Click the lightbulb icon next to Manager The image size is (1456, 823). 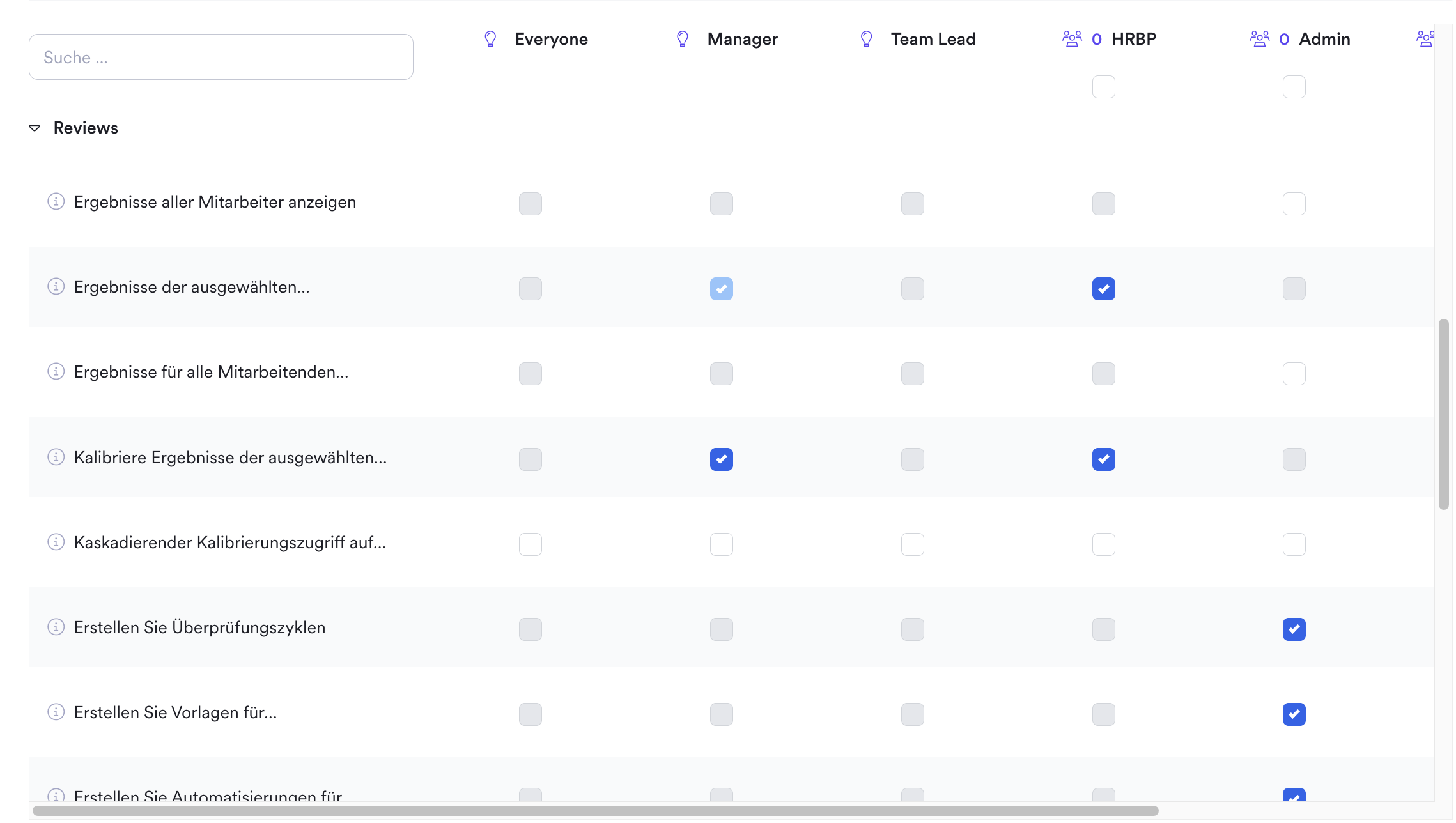pyautogui.click(x=683, y=39)
